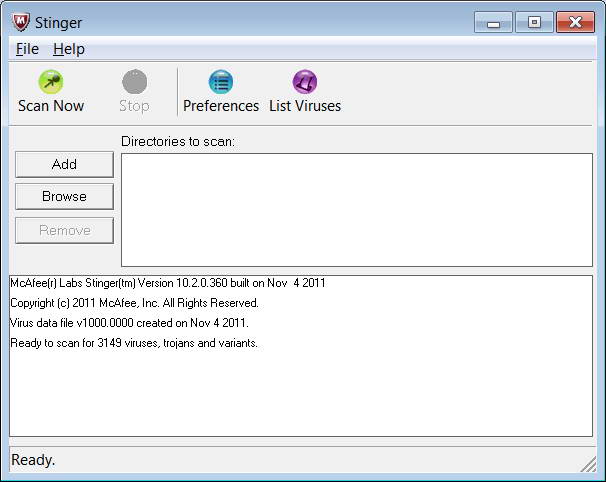Click the gray Stop icon
The width and height of the screenshot is (606, 482).
(134, 82)
